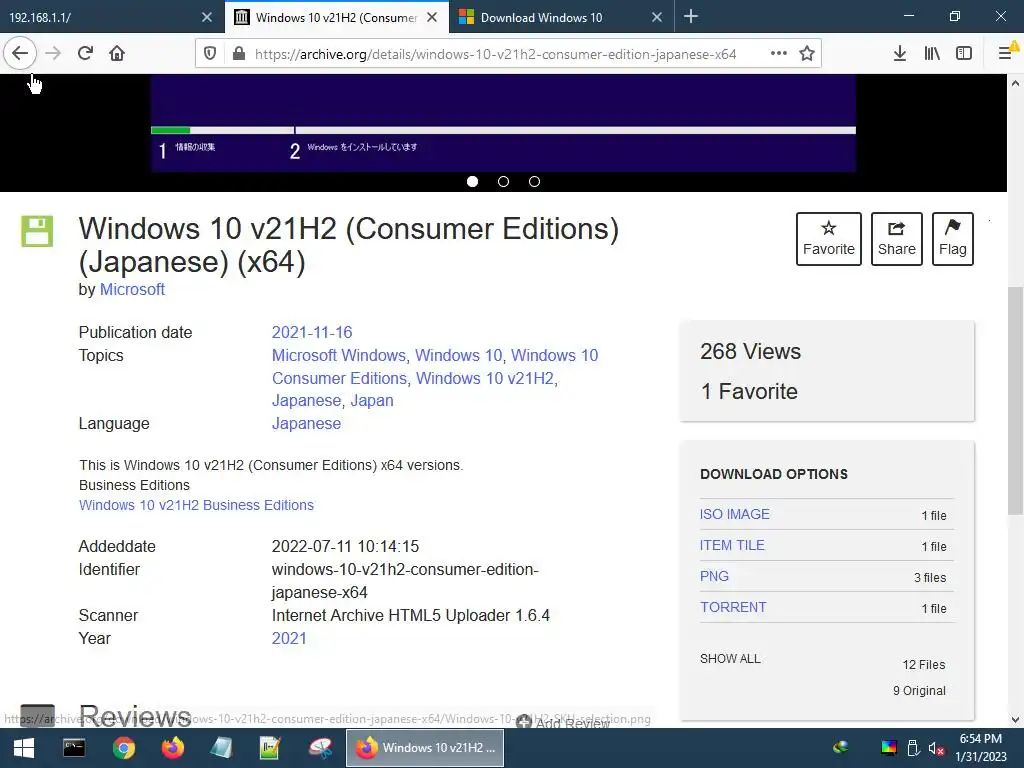Click the green floppy disk software icon

(37, 231)
